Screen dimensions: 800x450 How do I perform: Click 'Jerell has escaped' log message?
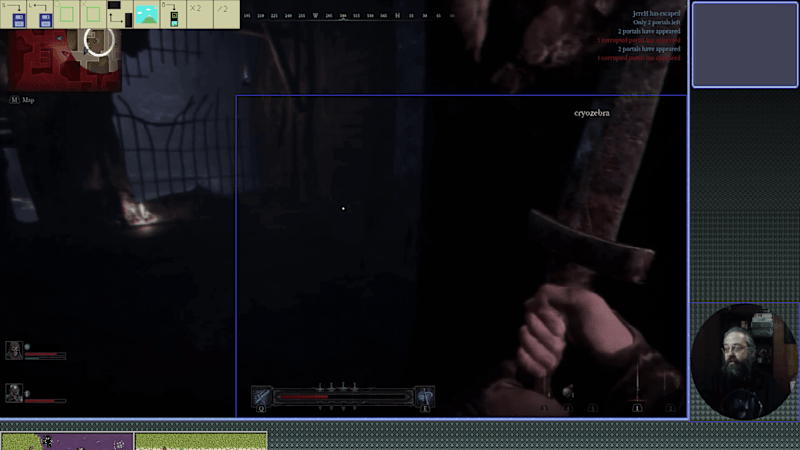click(x=656, y=14)
